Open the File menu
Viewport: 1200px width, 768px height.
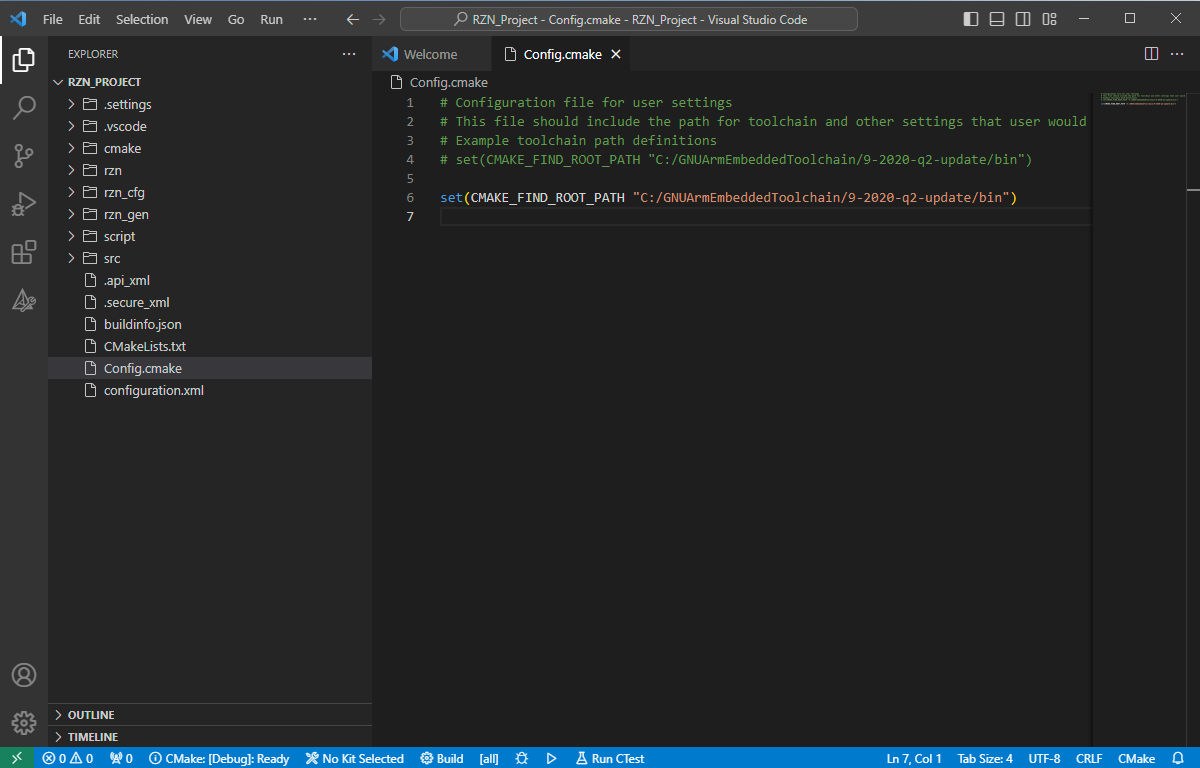click(53, 19)
